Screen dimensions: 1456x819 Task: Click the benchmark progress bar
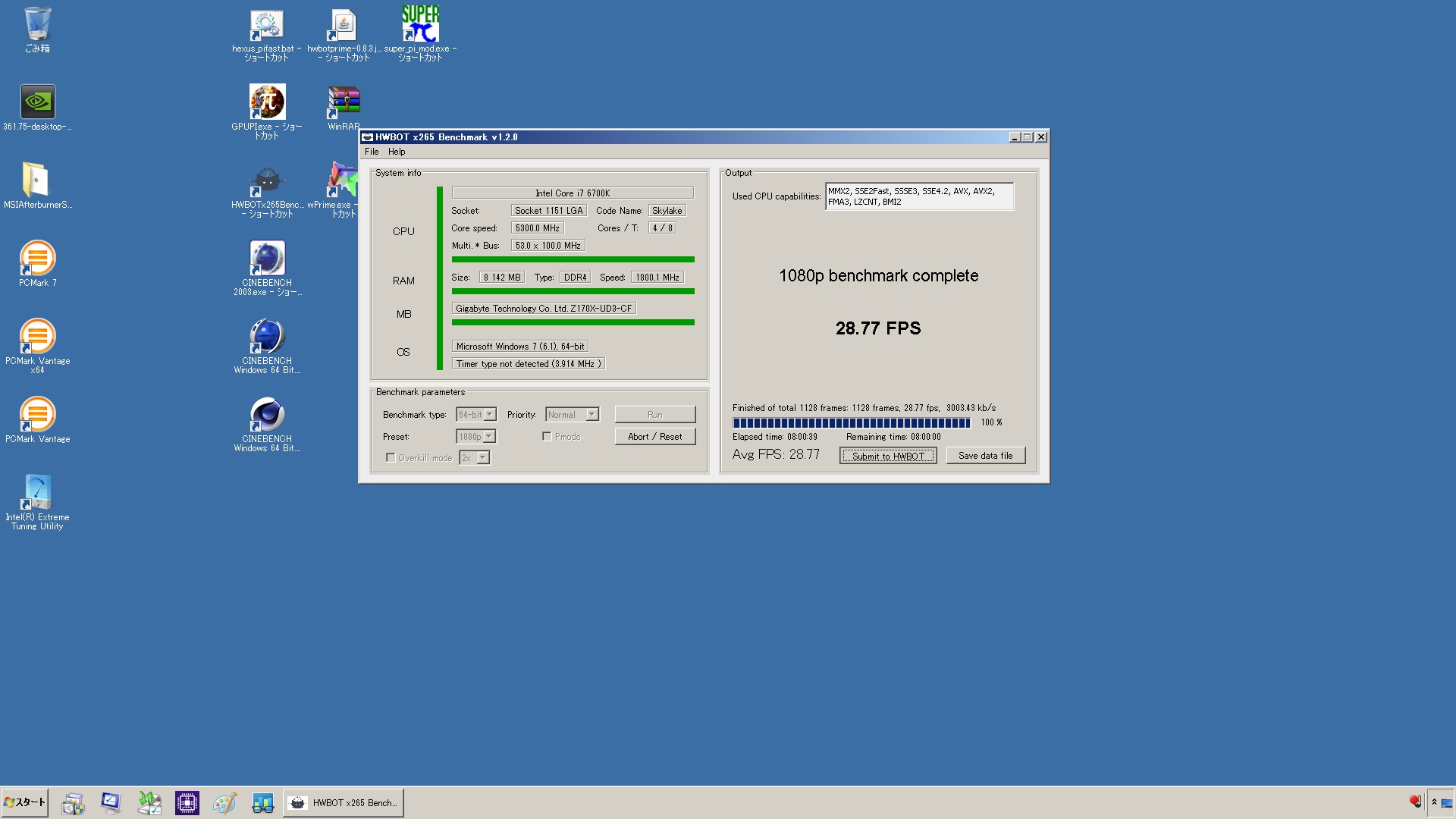coord(852,423)
